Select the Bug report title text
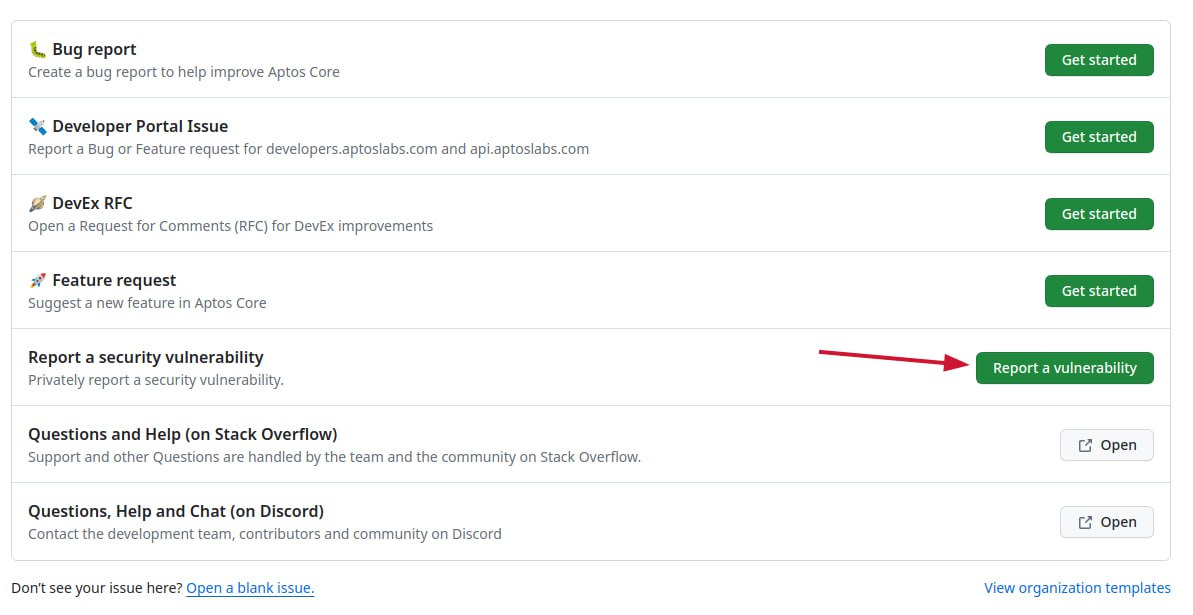Screen dimensions: 1193x615 point(94,50)
